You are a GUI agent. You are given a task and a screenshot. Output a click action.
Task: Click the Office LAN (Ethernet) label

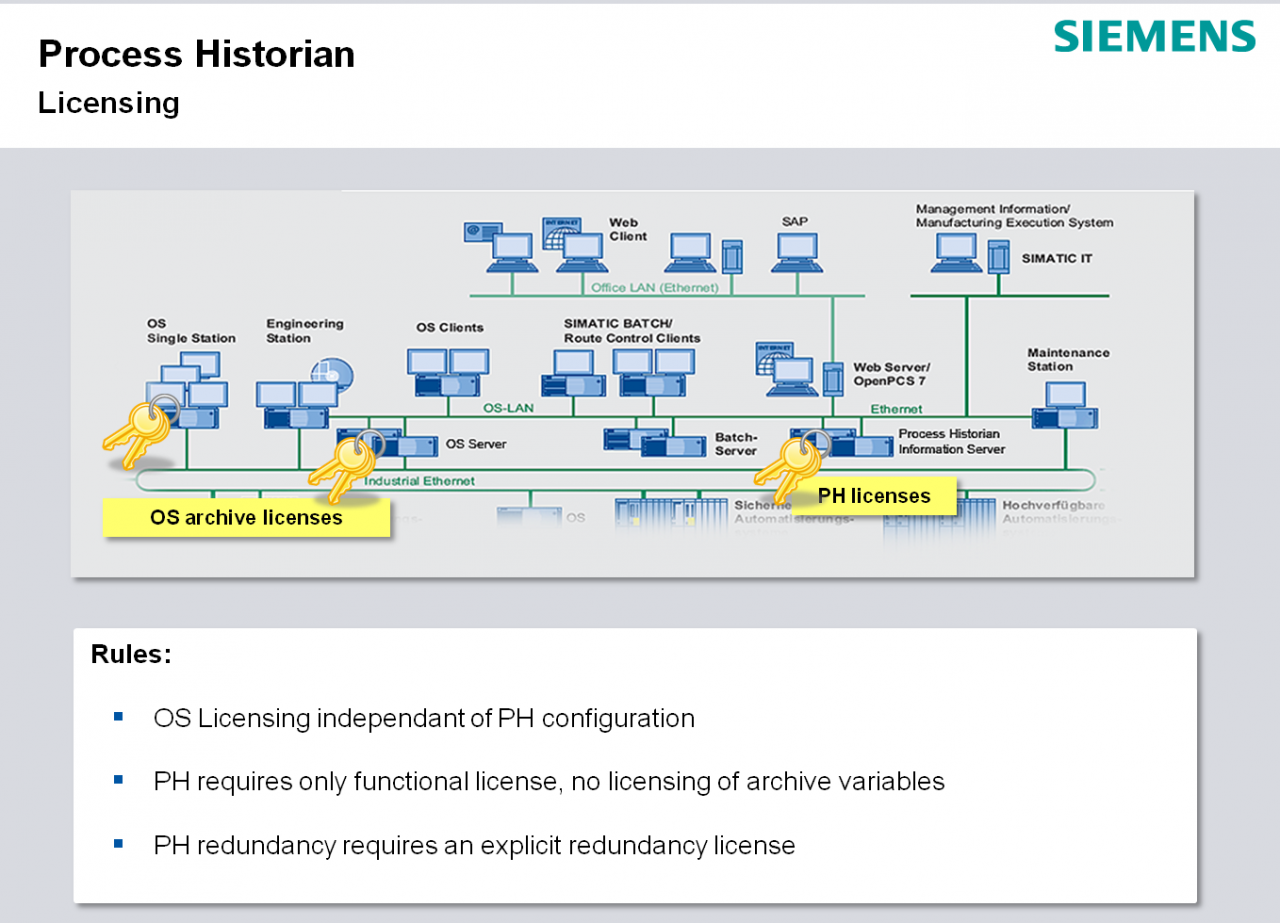pos(654,288)
